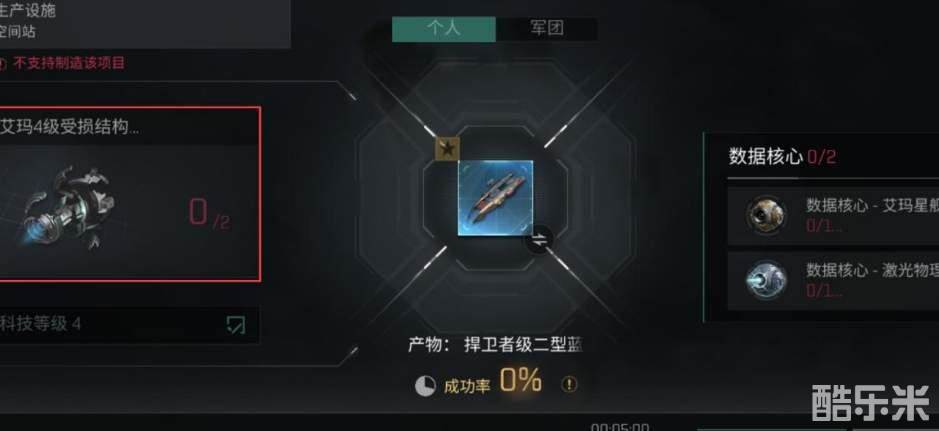This screenshot has width=939, height=431.
Task: Click the 数据核心 0/2 header
Action: (782, 157)
